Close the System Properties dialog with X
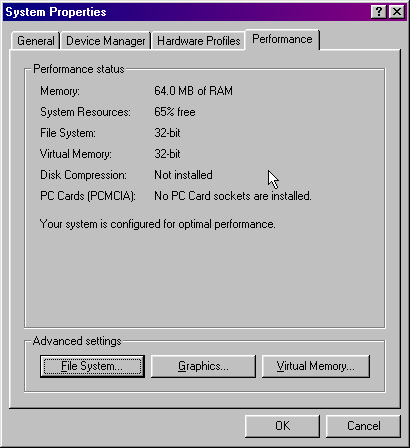 tap(397, 12)
